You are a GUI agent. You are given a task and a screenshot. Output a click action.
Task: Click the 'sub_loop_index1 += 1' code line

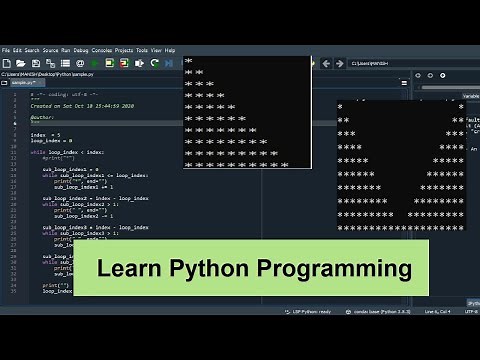[x=83, y=187]
